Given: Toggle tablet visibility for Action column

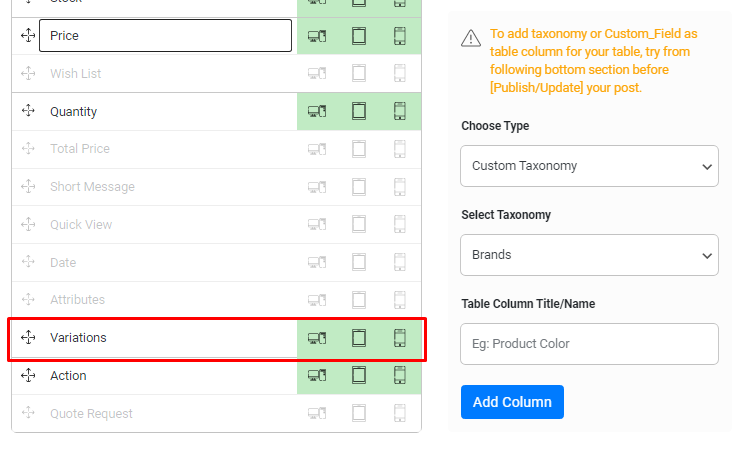Looking at the screenshot, I should click(359, 375).
